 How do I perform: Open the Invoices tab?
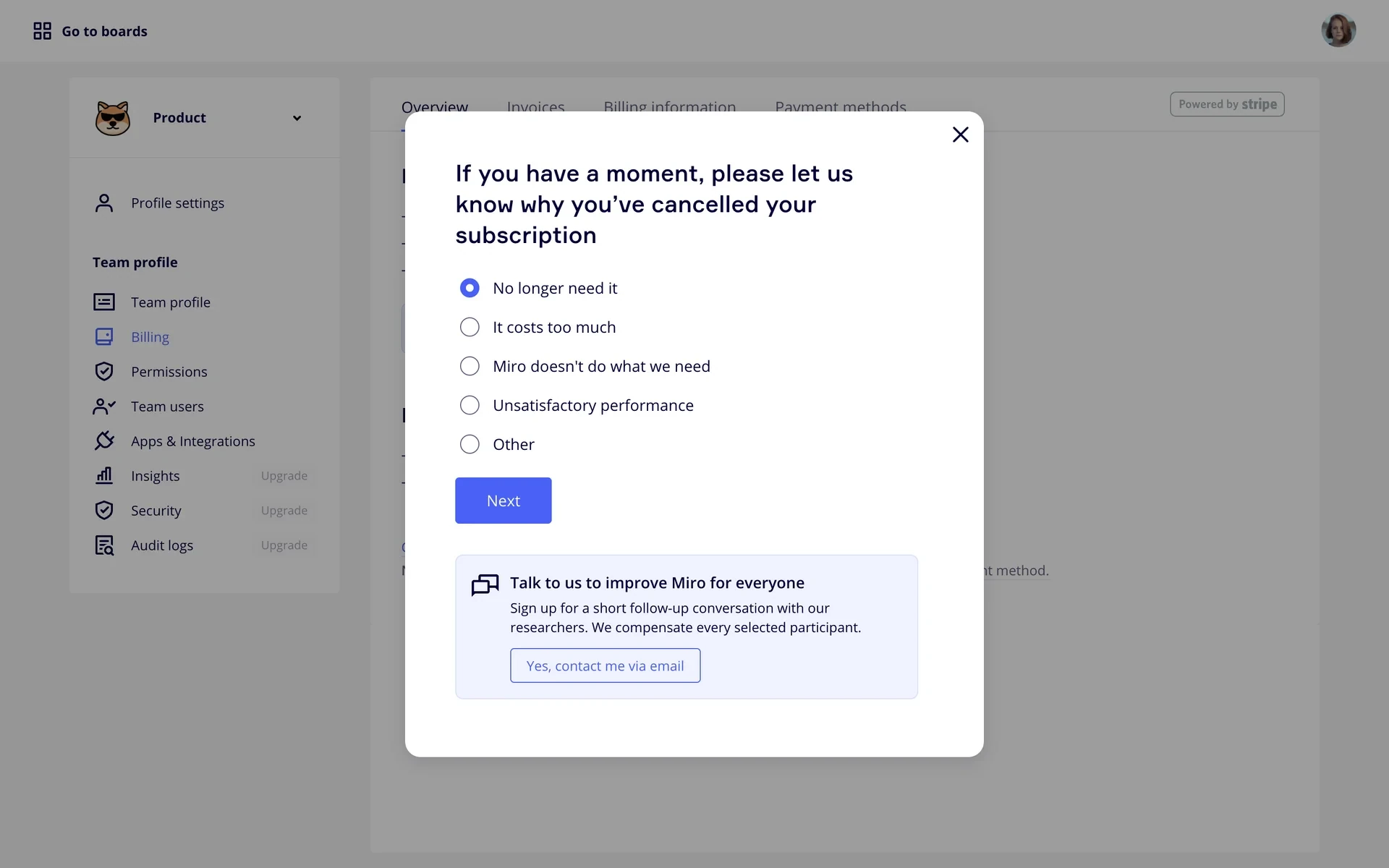(536, 106)
